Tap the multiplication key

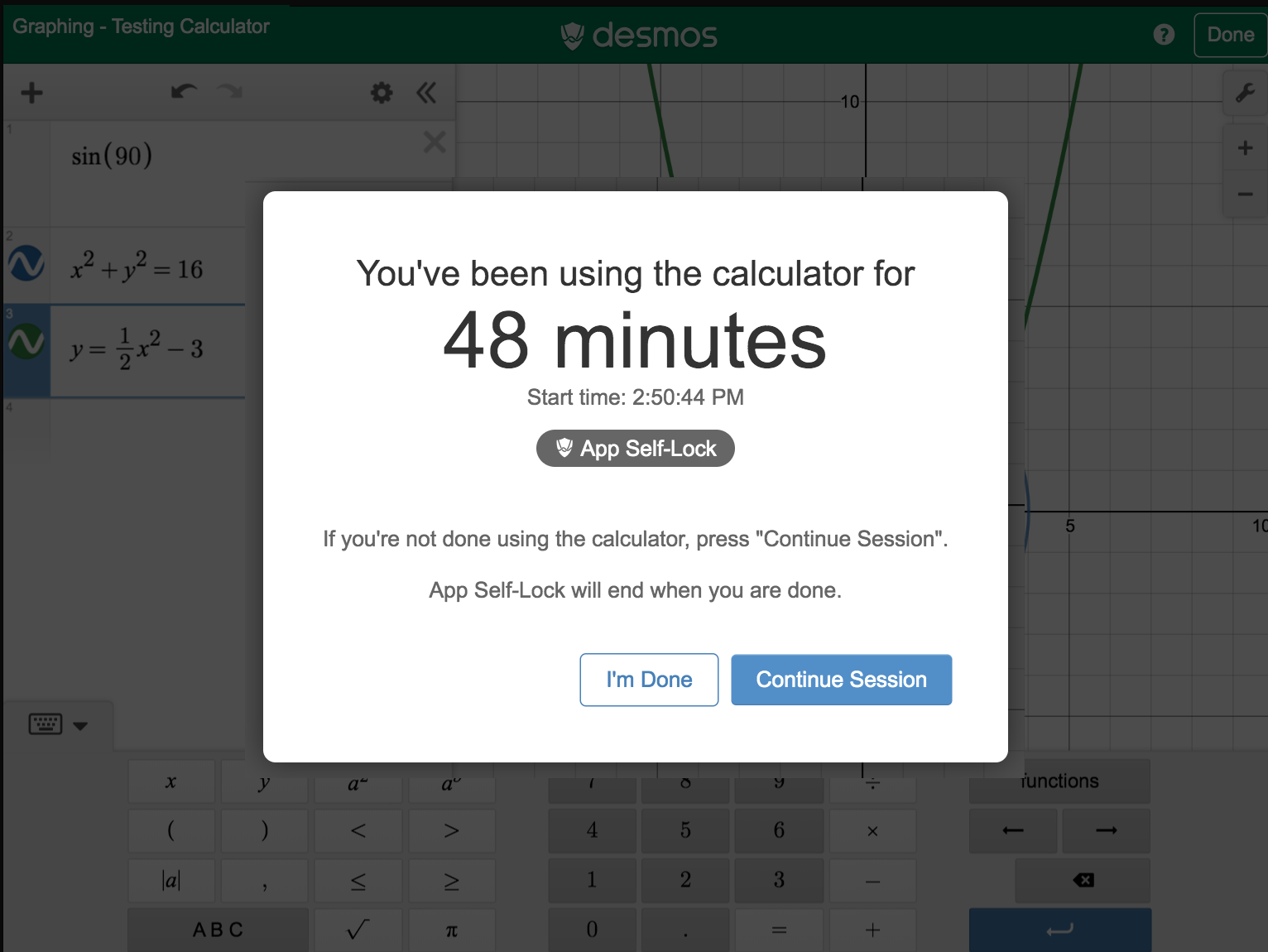[872, 830]
